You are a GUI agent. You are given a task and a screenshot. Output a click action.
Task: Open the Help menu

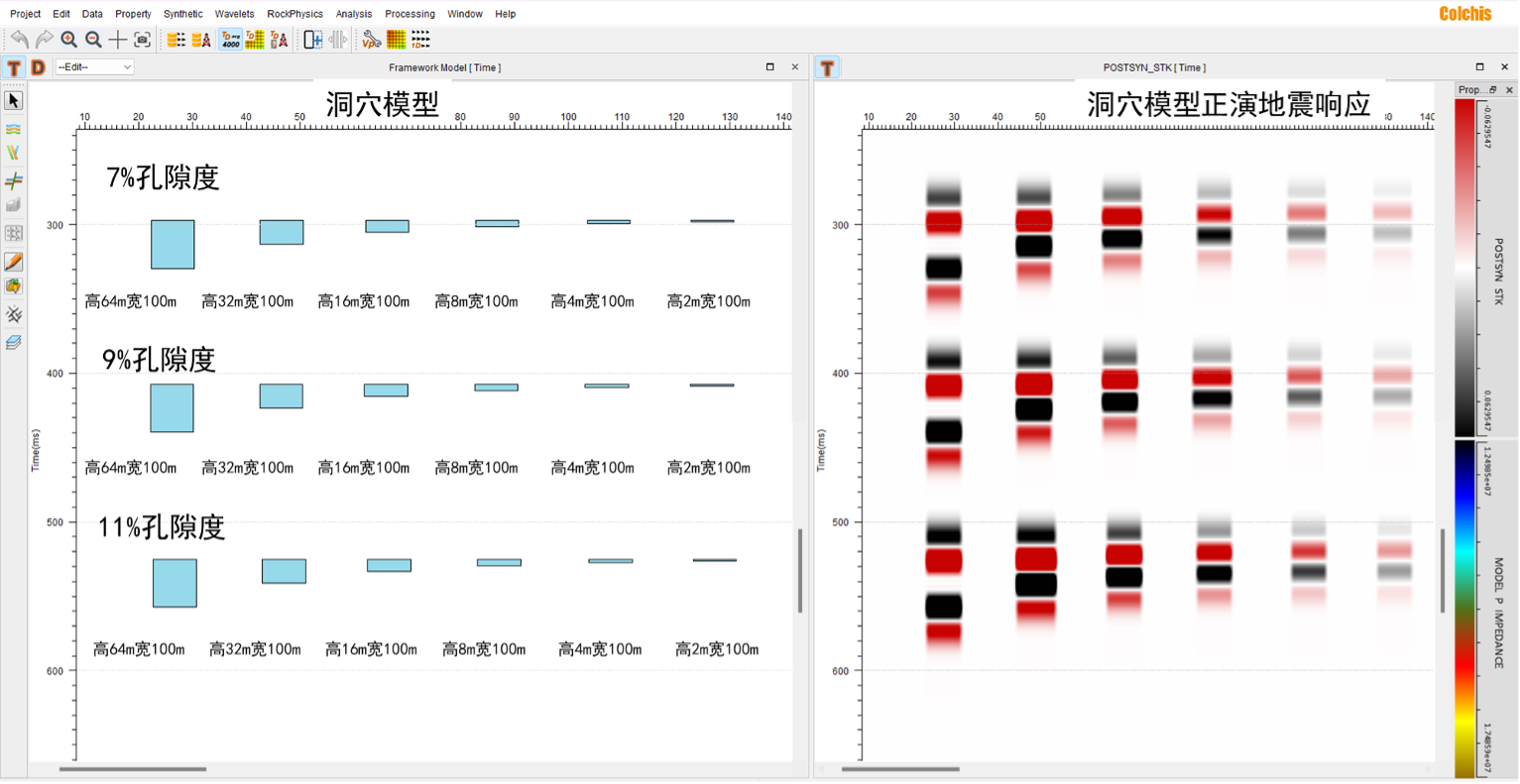[x=506, y=14]
